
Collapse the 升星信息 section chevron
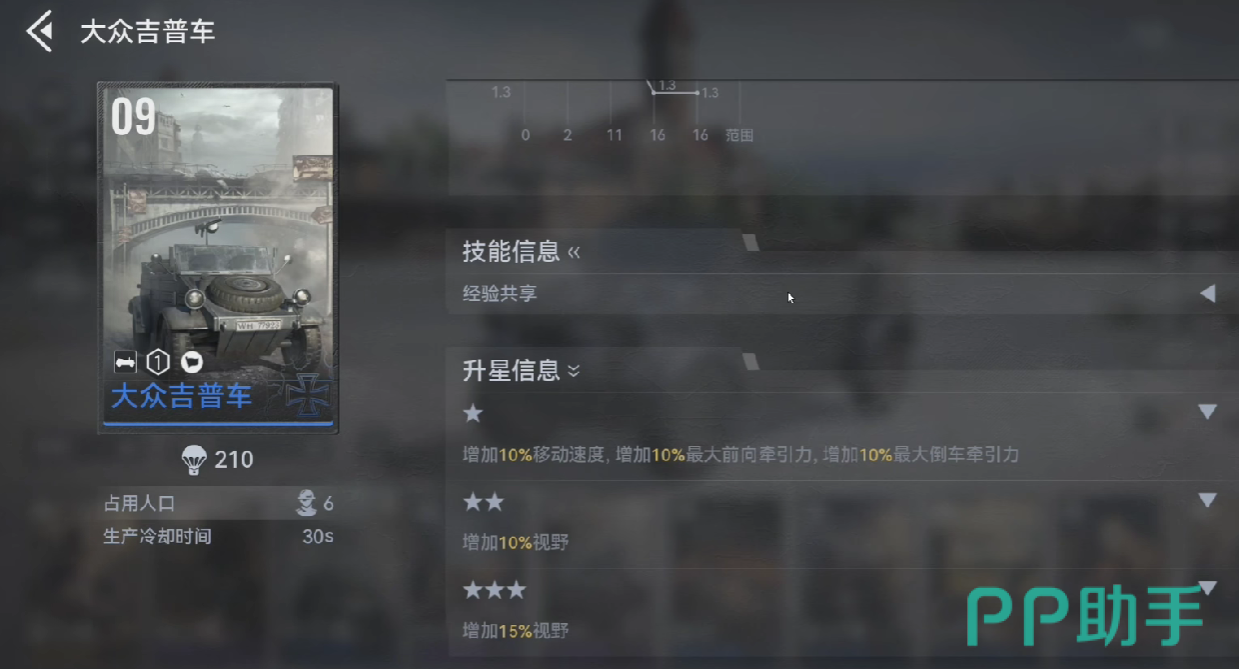click(x=574, y=371)
